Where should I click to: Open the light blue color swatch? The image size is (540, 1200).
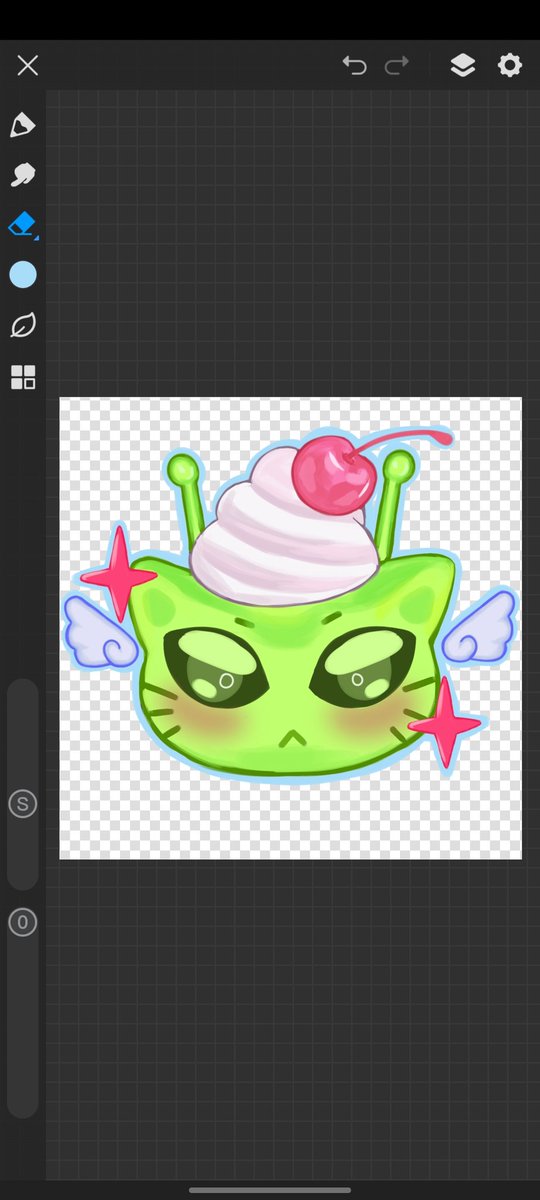coord(23,275)
